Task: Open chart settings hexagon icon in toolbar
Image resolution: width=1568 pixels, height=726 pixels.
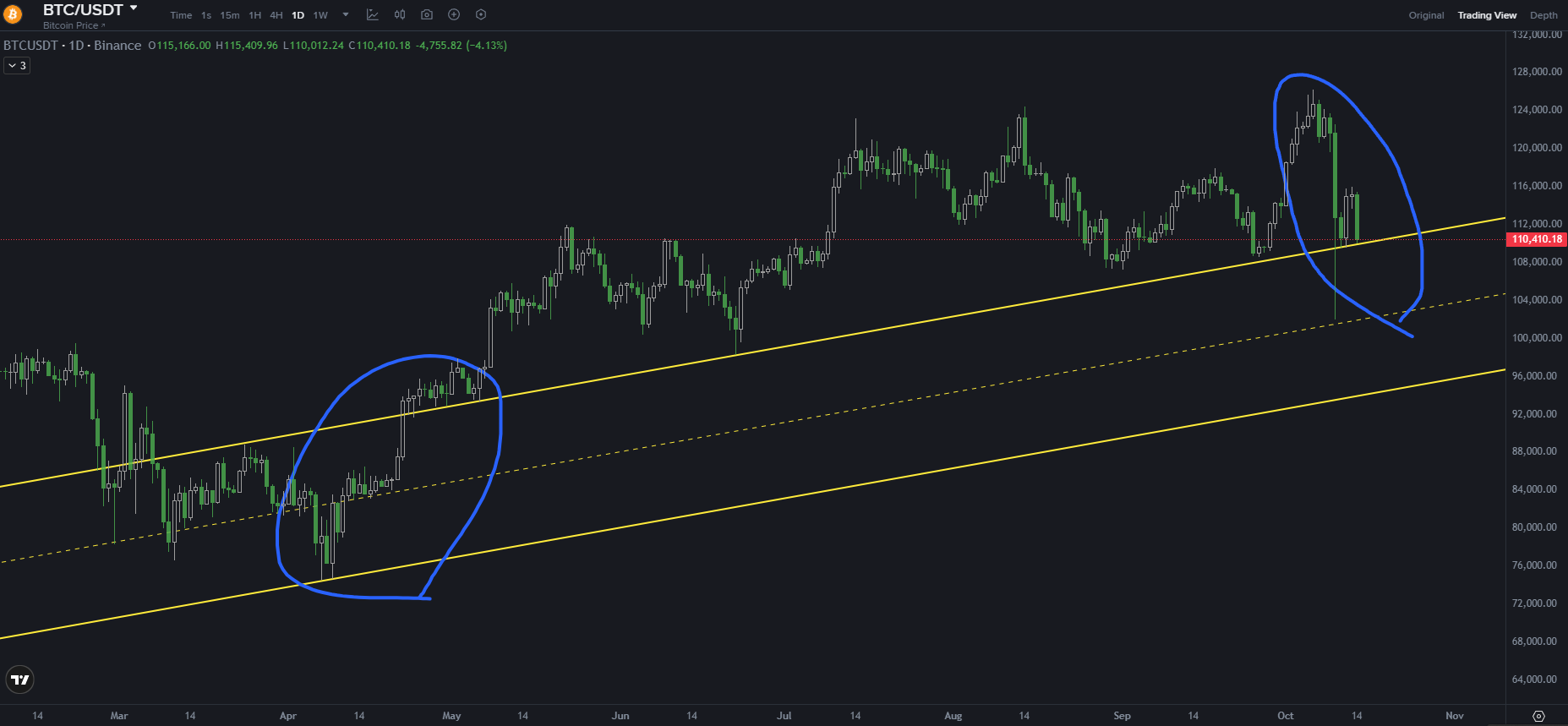Action: (x=481, y=15)
